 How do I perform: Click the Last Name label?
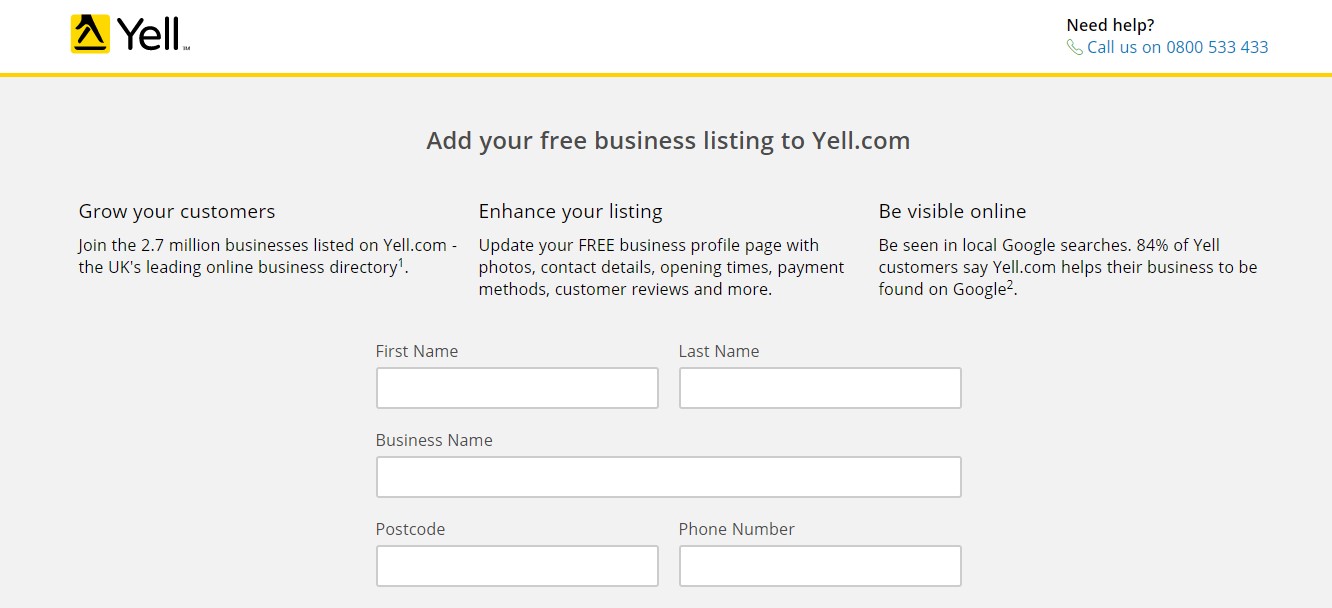click(719, 351)
